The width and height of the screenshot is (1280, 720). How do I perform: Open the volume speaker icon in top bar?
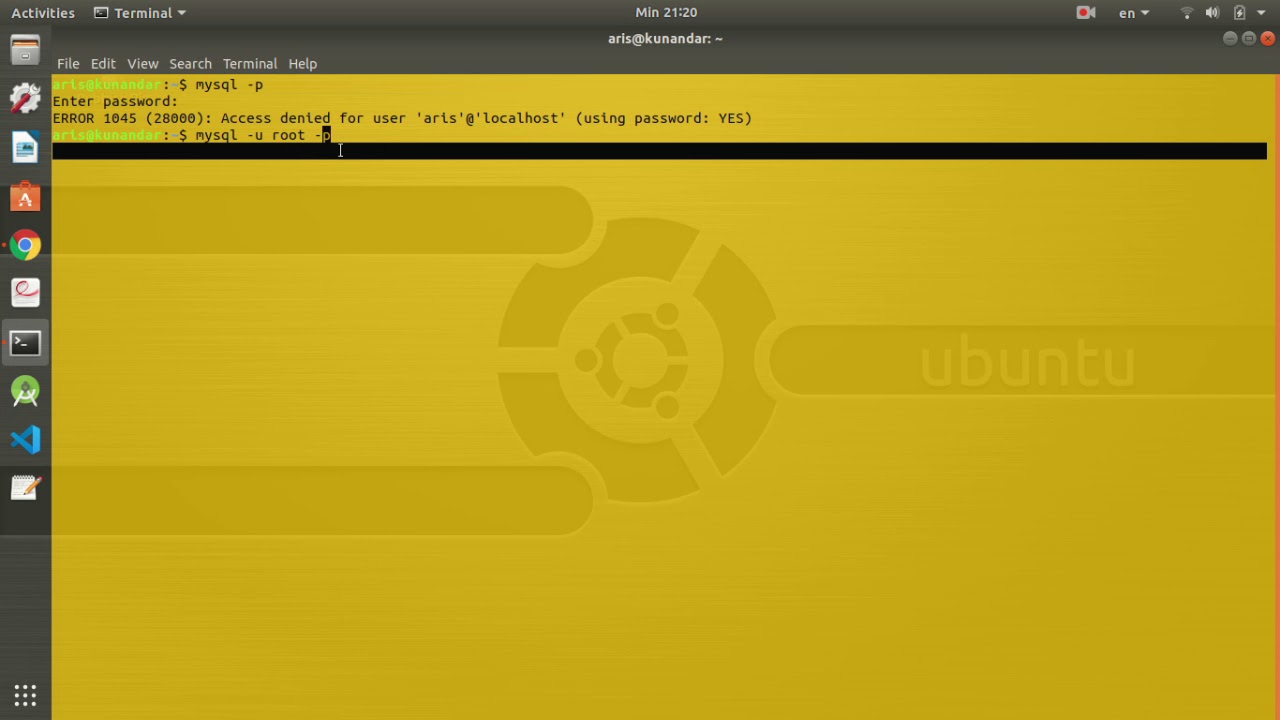coord(1212,13)
